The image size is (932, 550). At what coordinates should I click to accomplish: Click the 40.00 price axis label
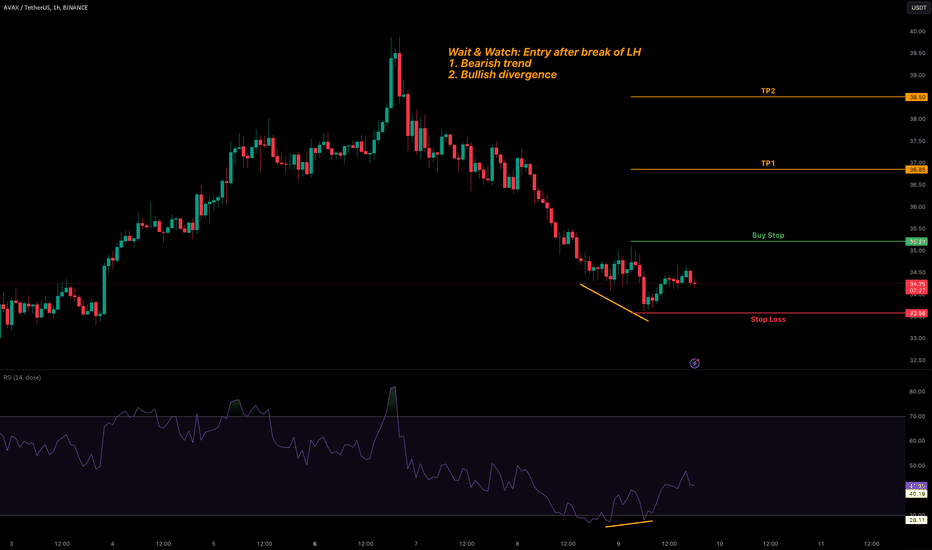coord(917,32)
